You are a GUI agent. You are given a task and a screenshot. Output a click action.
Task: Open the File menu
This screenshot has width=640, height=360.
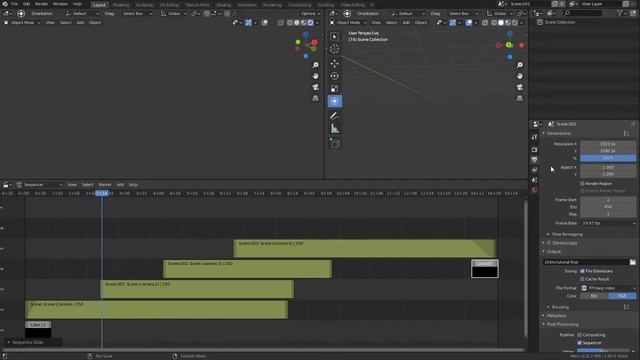click(x=14, y=4)
